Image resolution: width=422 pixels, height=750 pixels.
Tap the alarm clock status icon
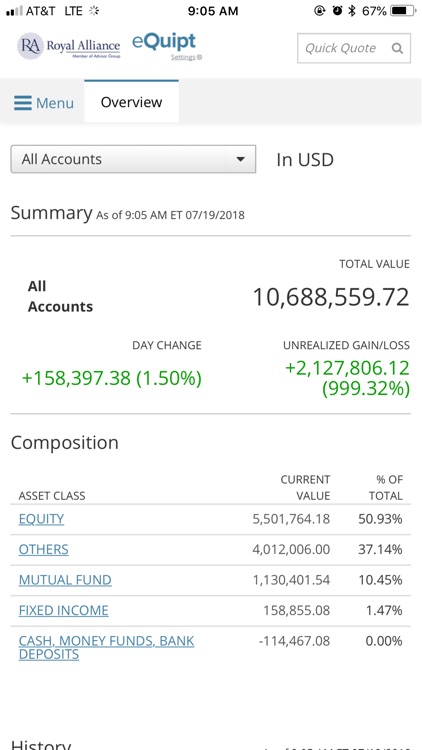click(337, 11)
